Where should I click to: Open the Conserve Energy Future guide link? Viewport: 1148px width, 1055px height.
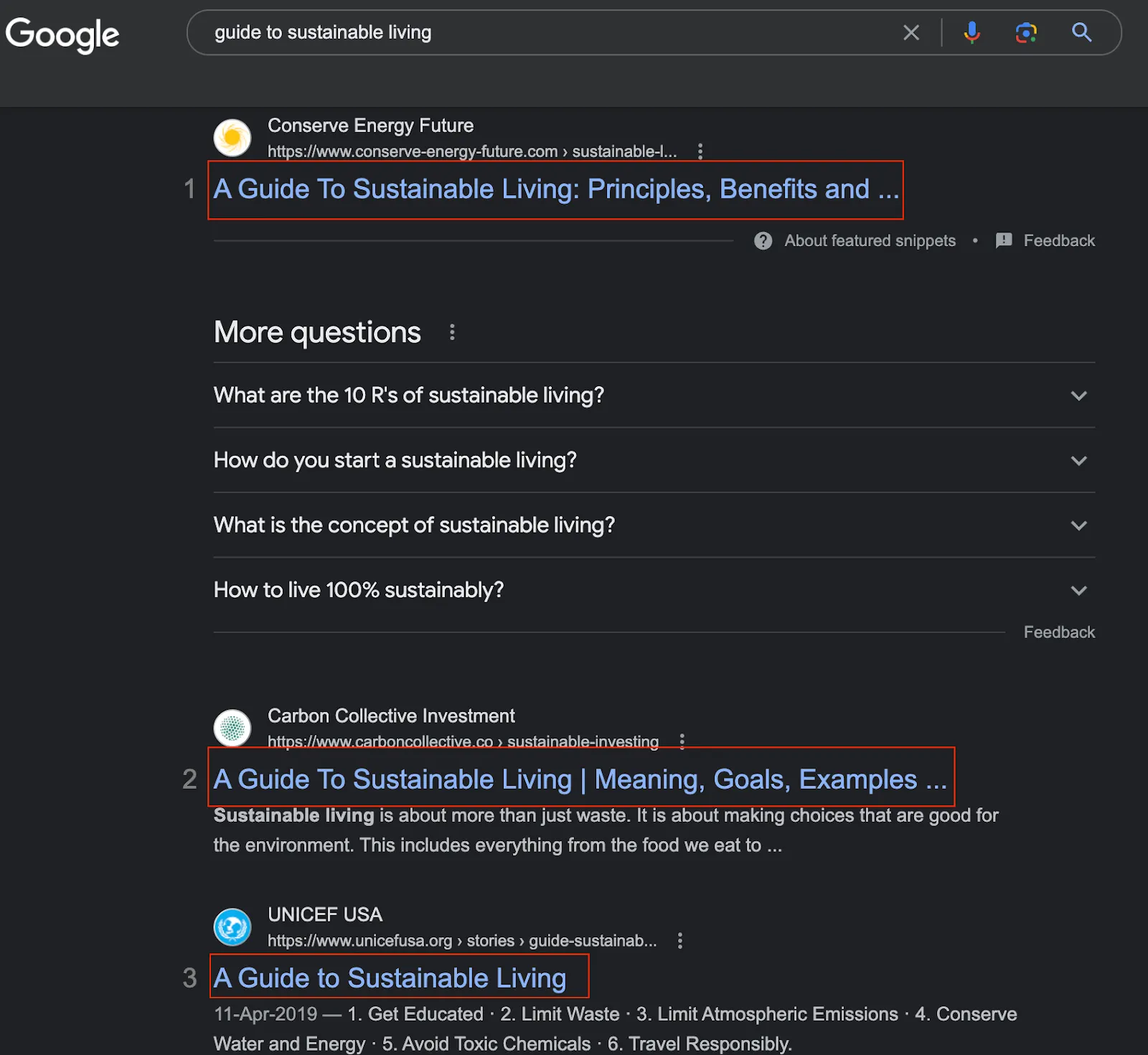pos(556,189)
